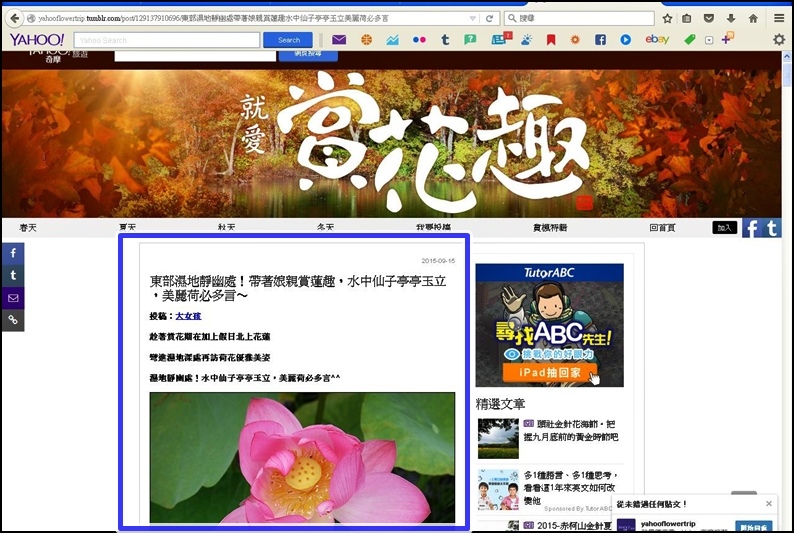794x534 pixels.
Task: Open the URL bar history dropdown arrow
Action: [472, 18]
